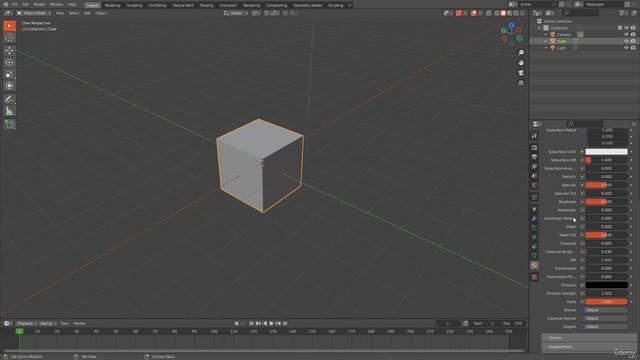
Task: Play the animation forward
Action: 271,324
